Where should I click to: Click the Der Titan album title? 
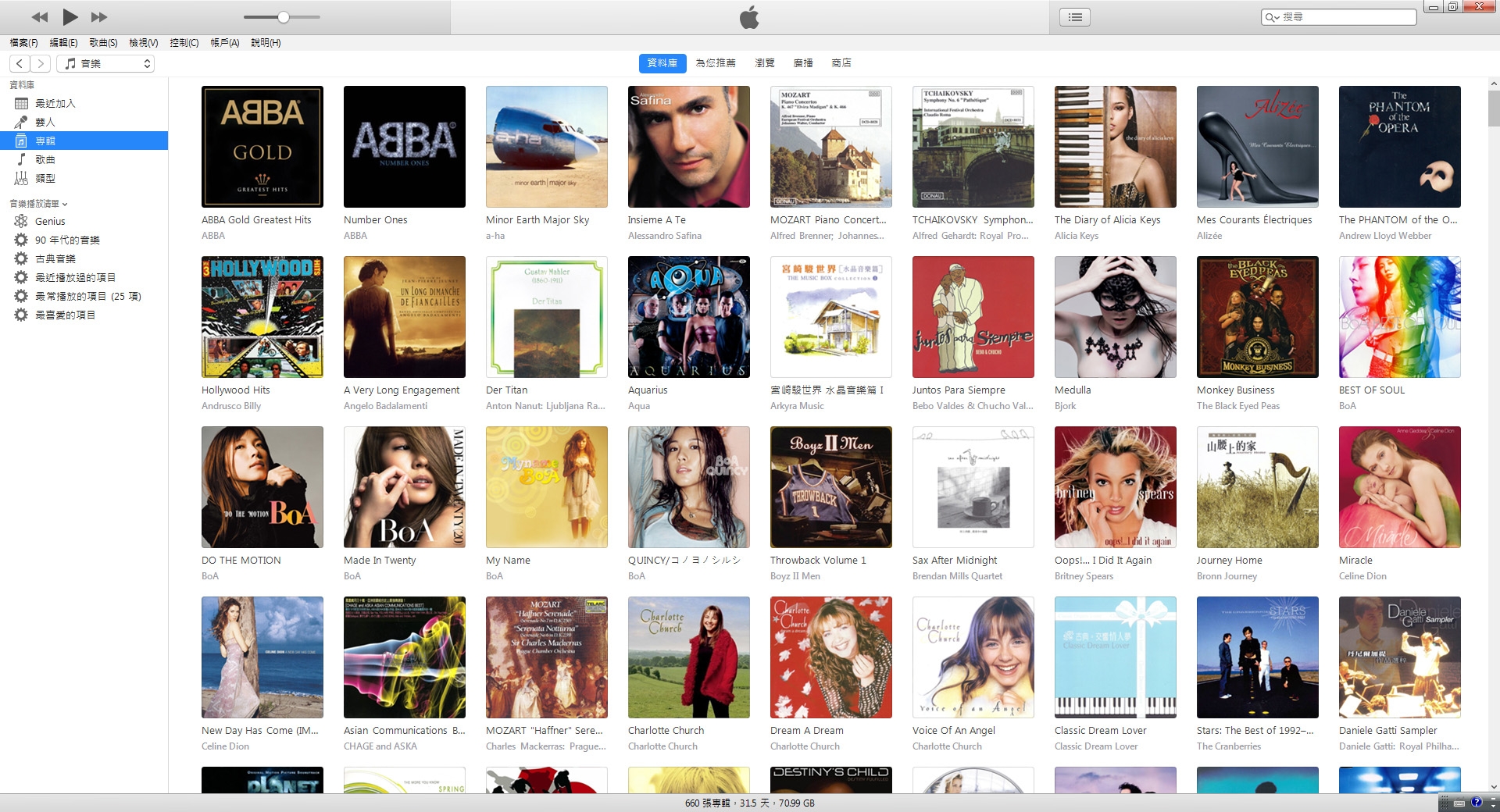pyautogui.click(x=506, y=390)
